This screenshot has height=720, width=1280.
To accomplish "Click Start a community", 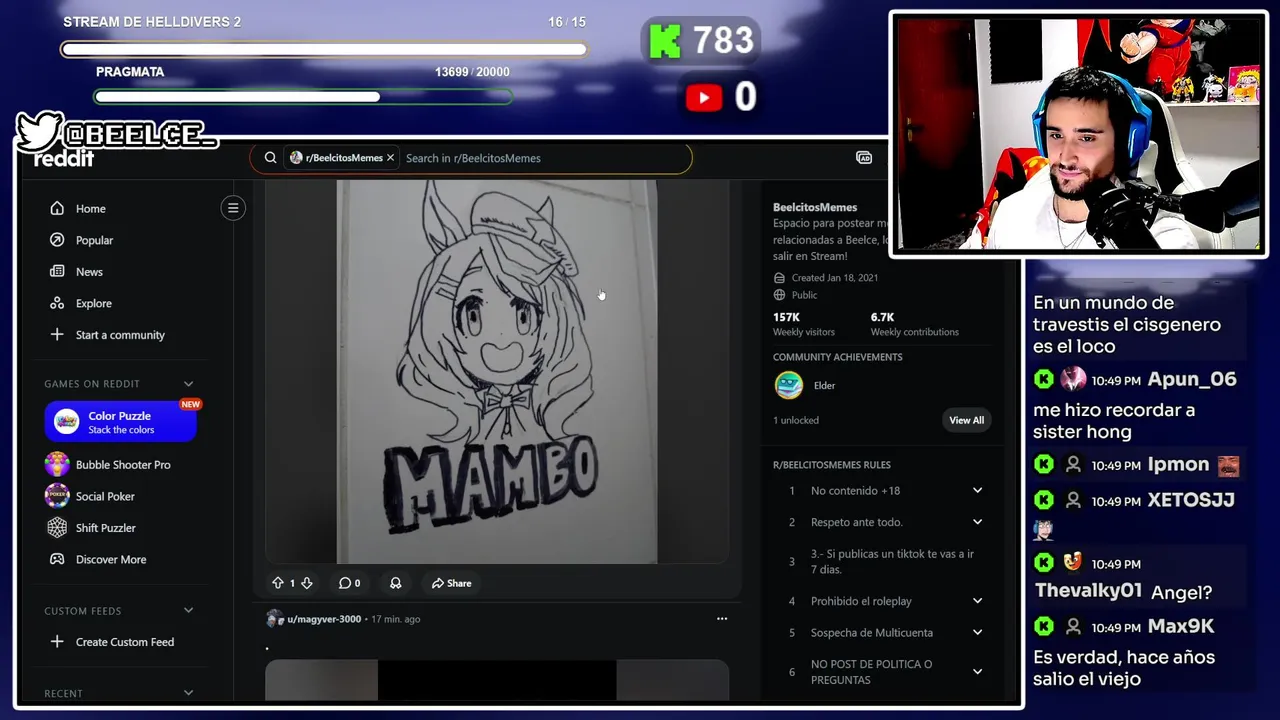I will point(120,335).
